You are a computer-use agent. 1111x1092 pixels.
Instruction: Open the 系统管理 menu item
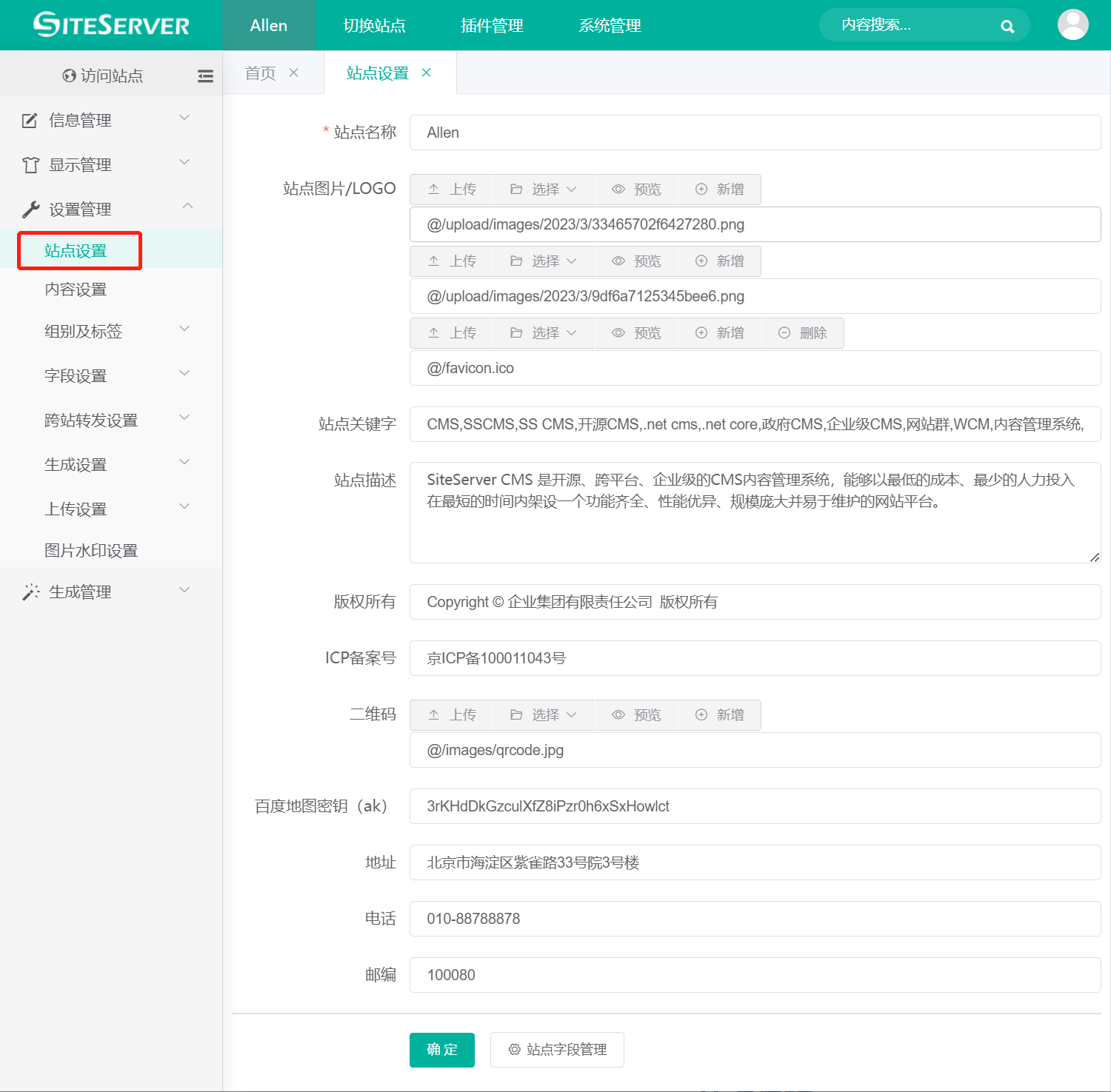point(609,25)
